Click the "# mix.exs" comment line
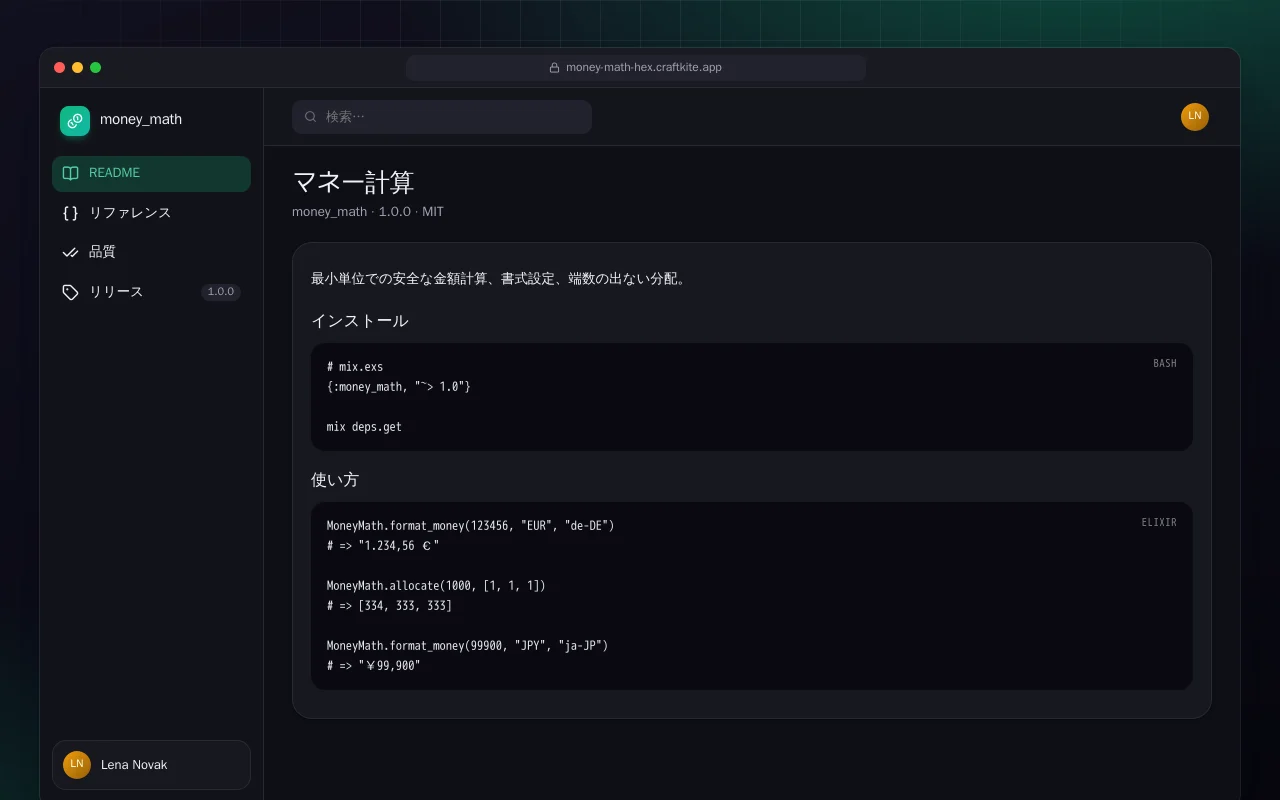The height and width of the screenshot is (800, 1280). (x=355, y=367)
